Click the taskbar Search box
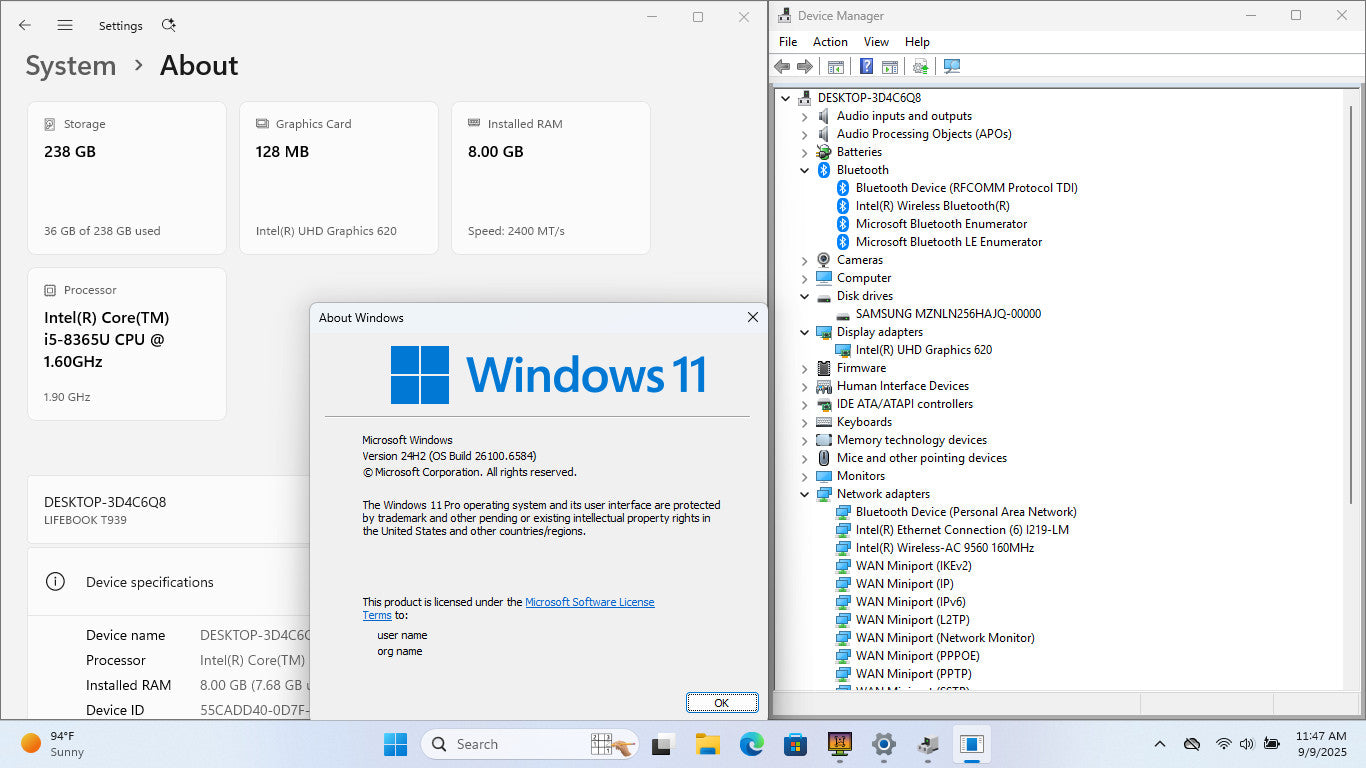The height and width of the screenshot is (768, 1366). pyautogui.click(x=532, y=744)
